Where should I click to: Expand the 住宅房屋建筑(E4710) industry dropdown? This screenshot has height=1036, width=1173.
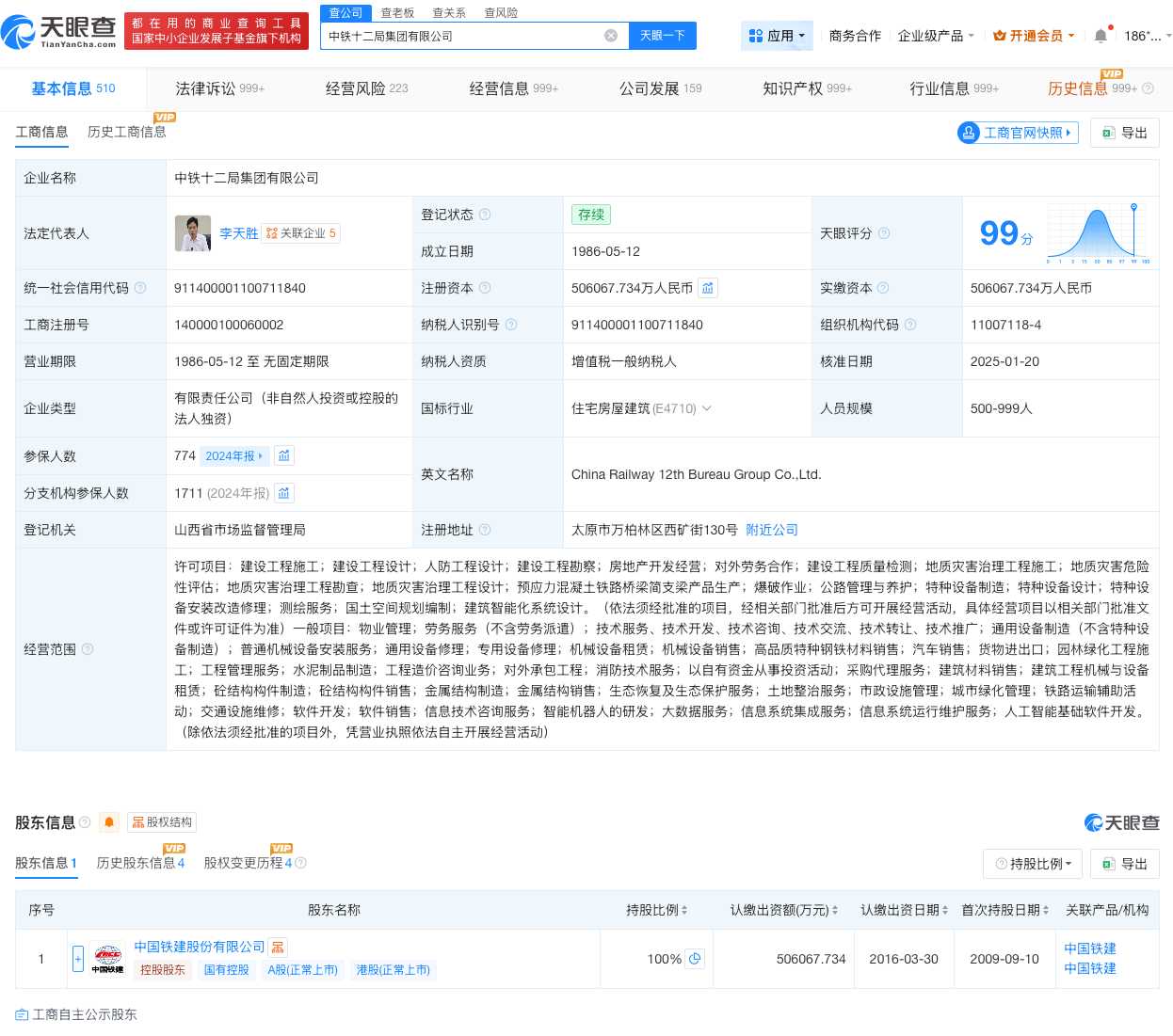pos(708,408)
